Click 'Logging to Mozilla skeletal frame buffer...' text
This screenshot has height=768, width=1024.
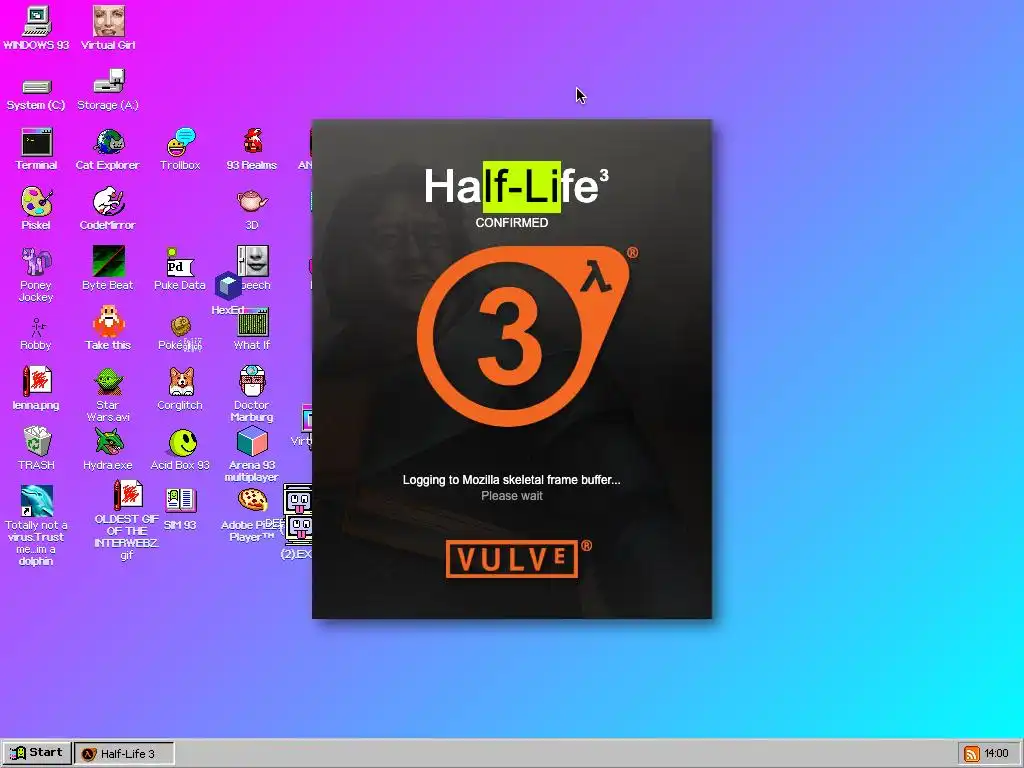coord(511,480)
